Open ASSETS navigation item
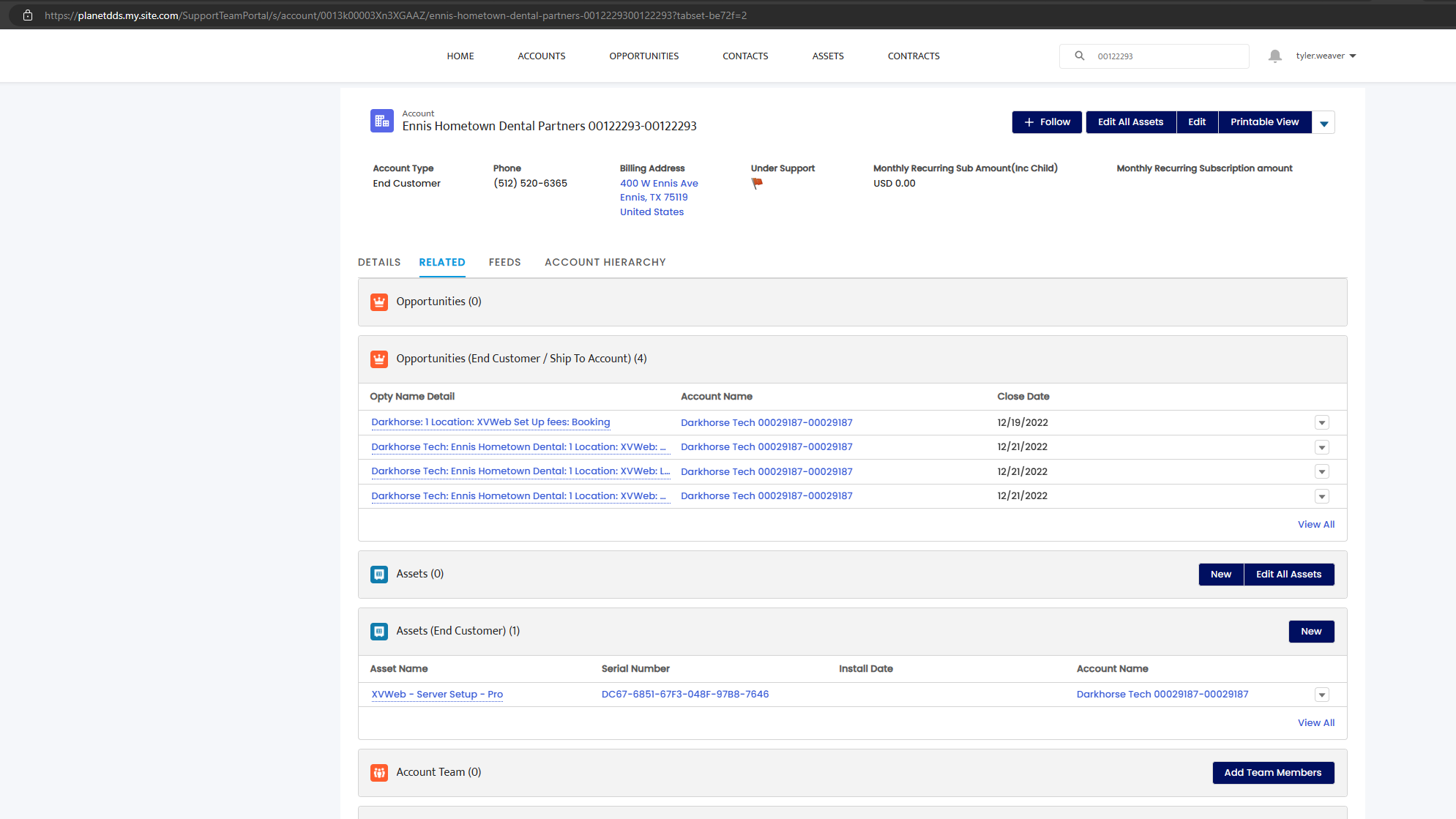This screenshot has width=1456, height=819. click(x=828, y=56)
